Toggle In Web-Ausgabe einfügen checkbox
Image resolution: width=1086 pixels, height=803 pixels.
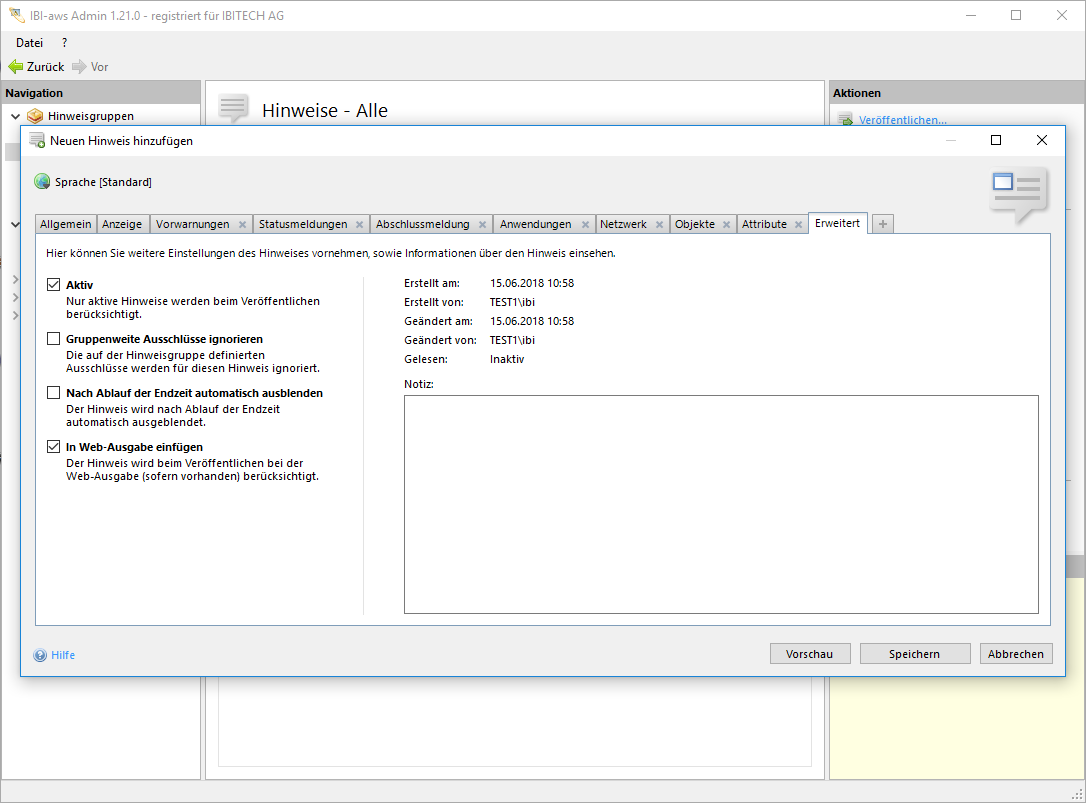tap(54, 447)
